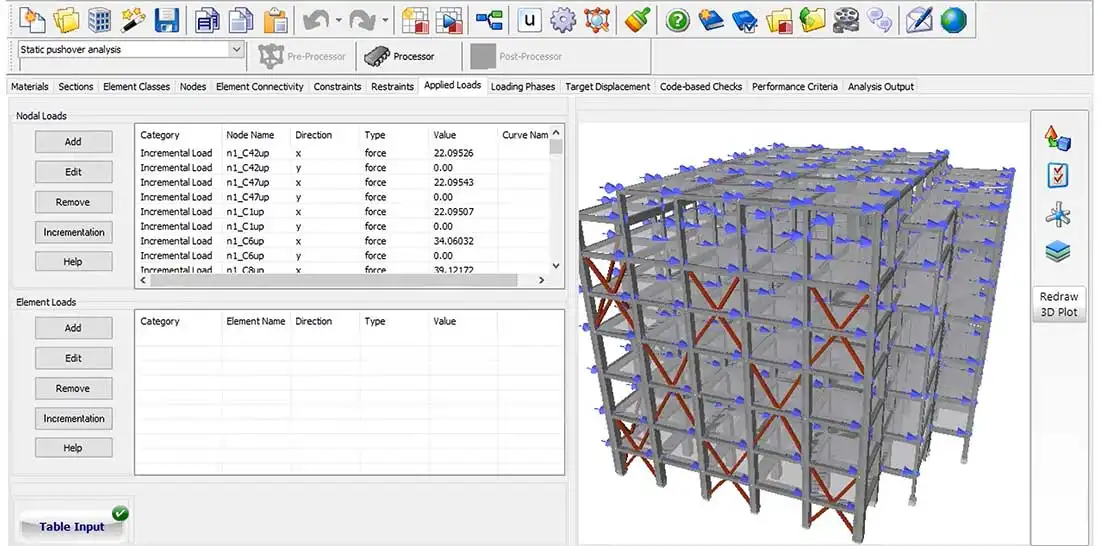Open project settings gear icon
This screenshot has width=1100, height=546.
(x=563, y=20)
